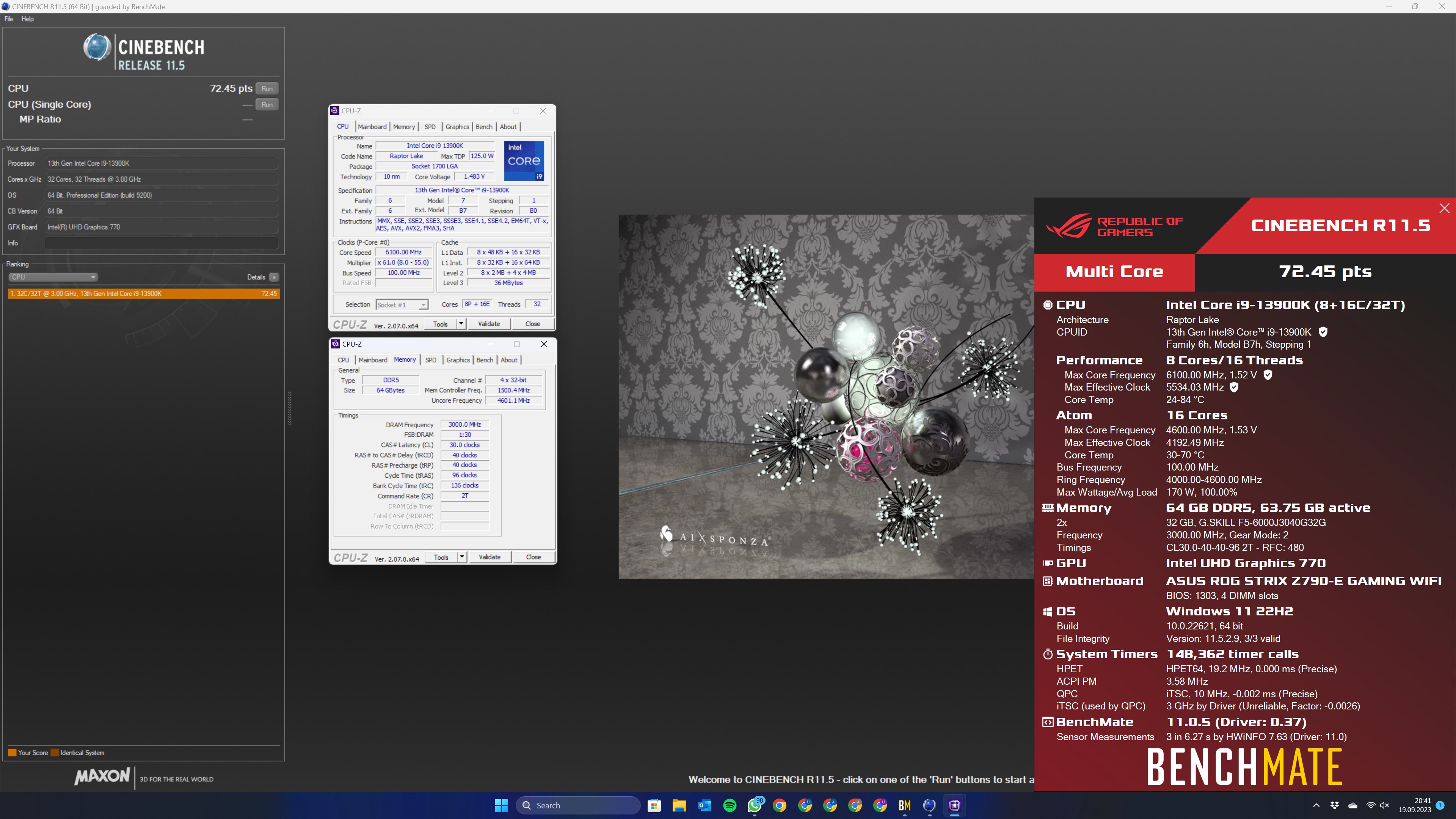The width and height of the screenshot is (1456, 819).
Task: Click the BenchMate section icon beside version 11.0.5
Action: (x=1047, y=722)
